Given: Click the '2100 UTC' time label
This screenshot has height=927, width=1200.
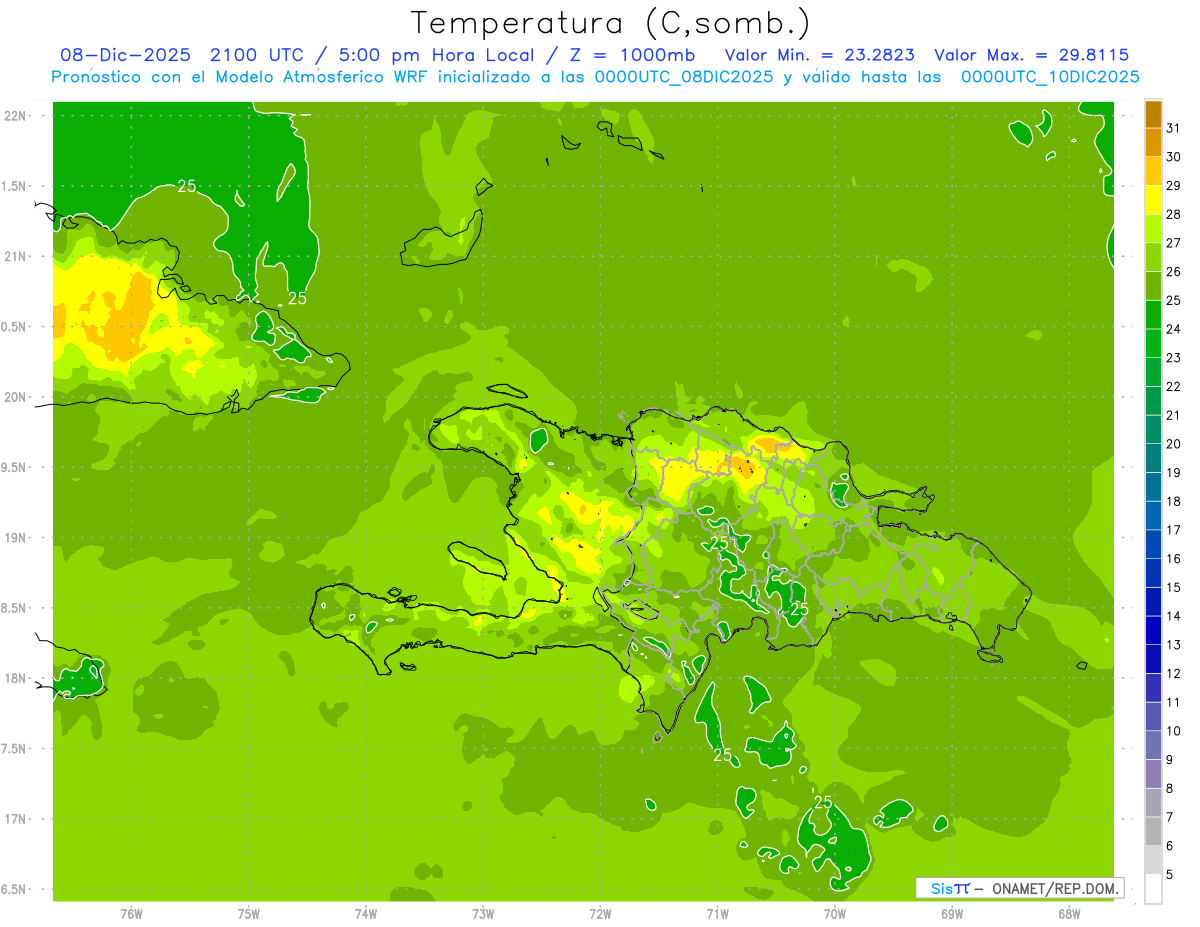Looking at the screenshot, I should (256, 55).
